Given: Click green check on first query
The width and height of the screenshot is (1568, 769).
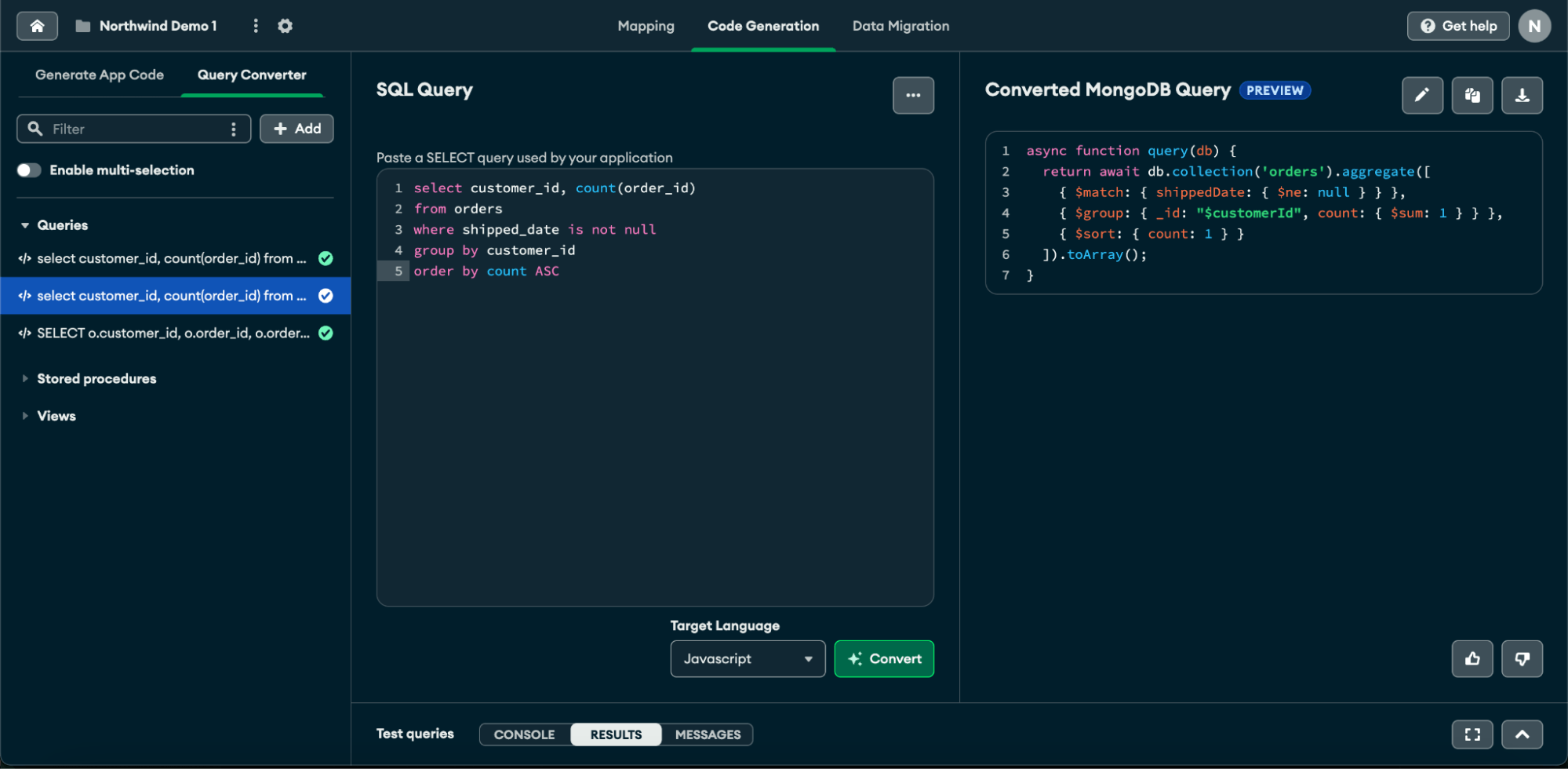Looking at the screenshot, I should pos(326,258).
